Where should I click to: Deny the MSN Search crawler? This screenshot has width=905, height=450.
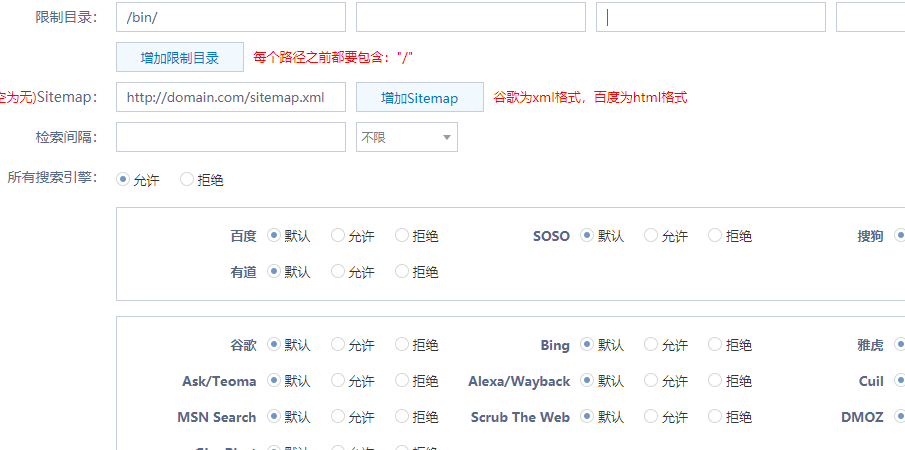click(402, 417)
